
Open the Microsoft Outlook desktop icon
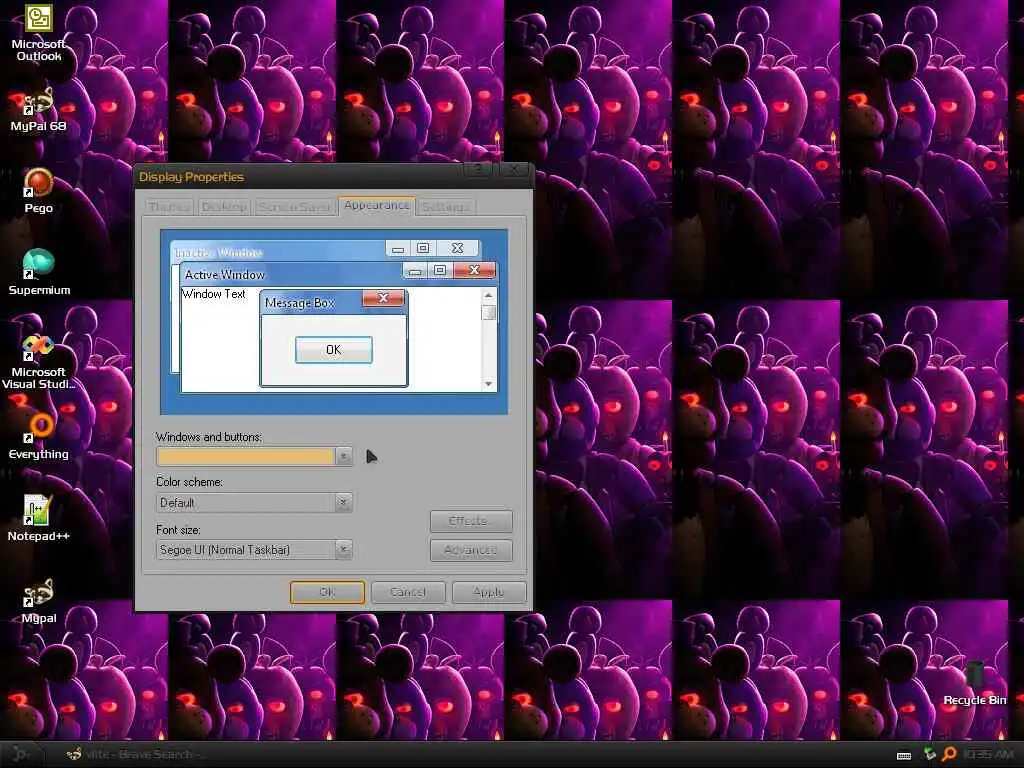coord(39,33)
